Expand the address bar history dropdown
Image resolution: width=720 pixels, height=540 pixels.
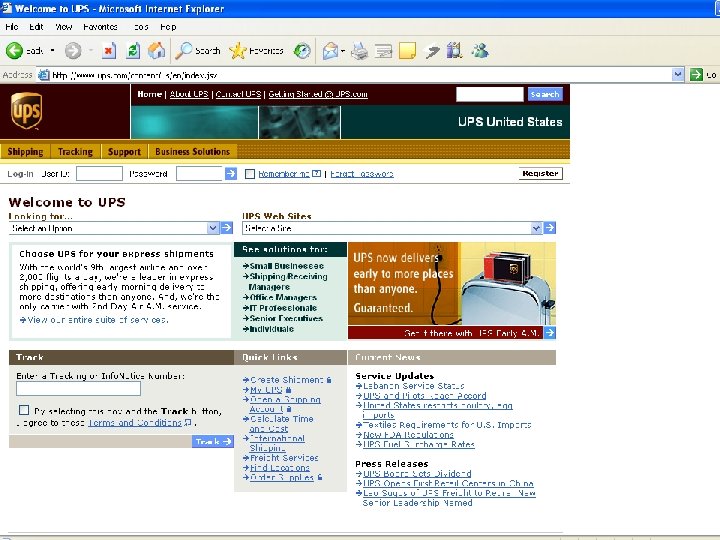(x=678, y=74)
